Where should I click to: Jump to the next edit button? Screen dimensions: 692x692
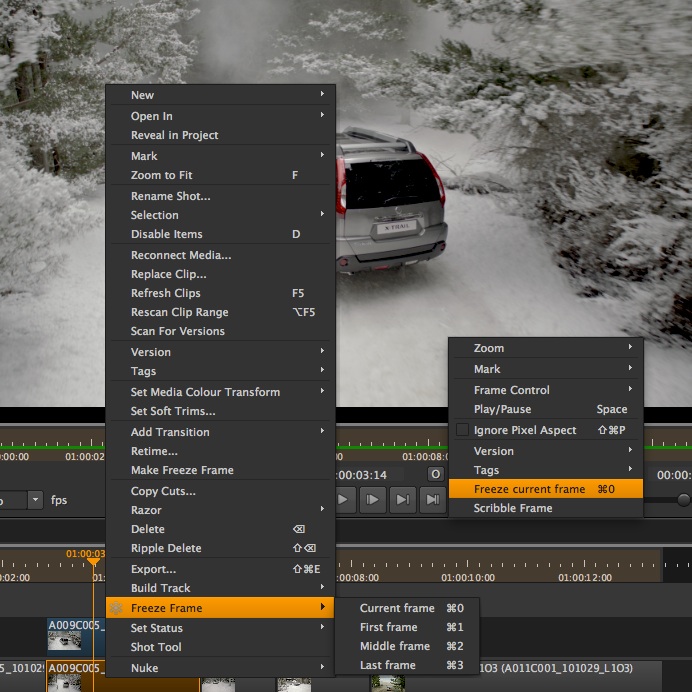[x=402, y=499]
